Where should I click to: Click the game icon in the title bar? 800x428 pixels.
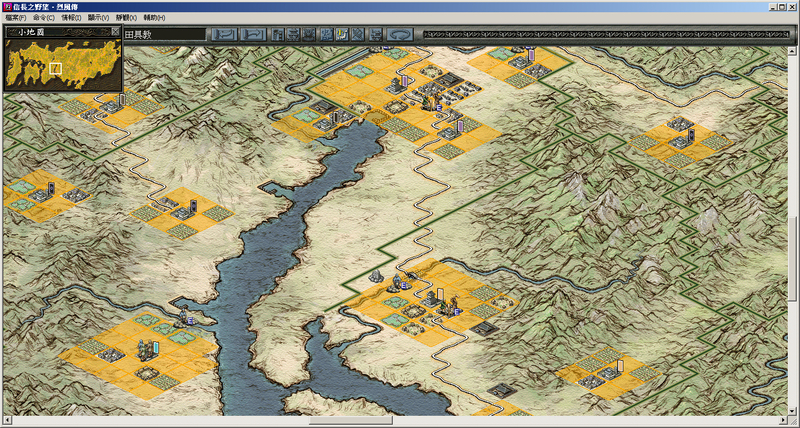(x=7, y=7)
